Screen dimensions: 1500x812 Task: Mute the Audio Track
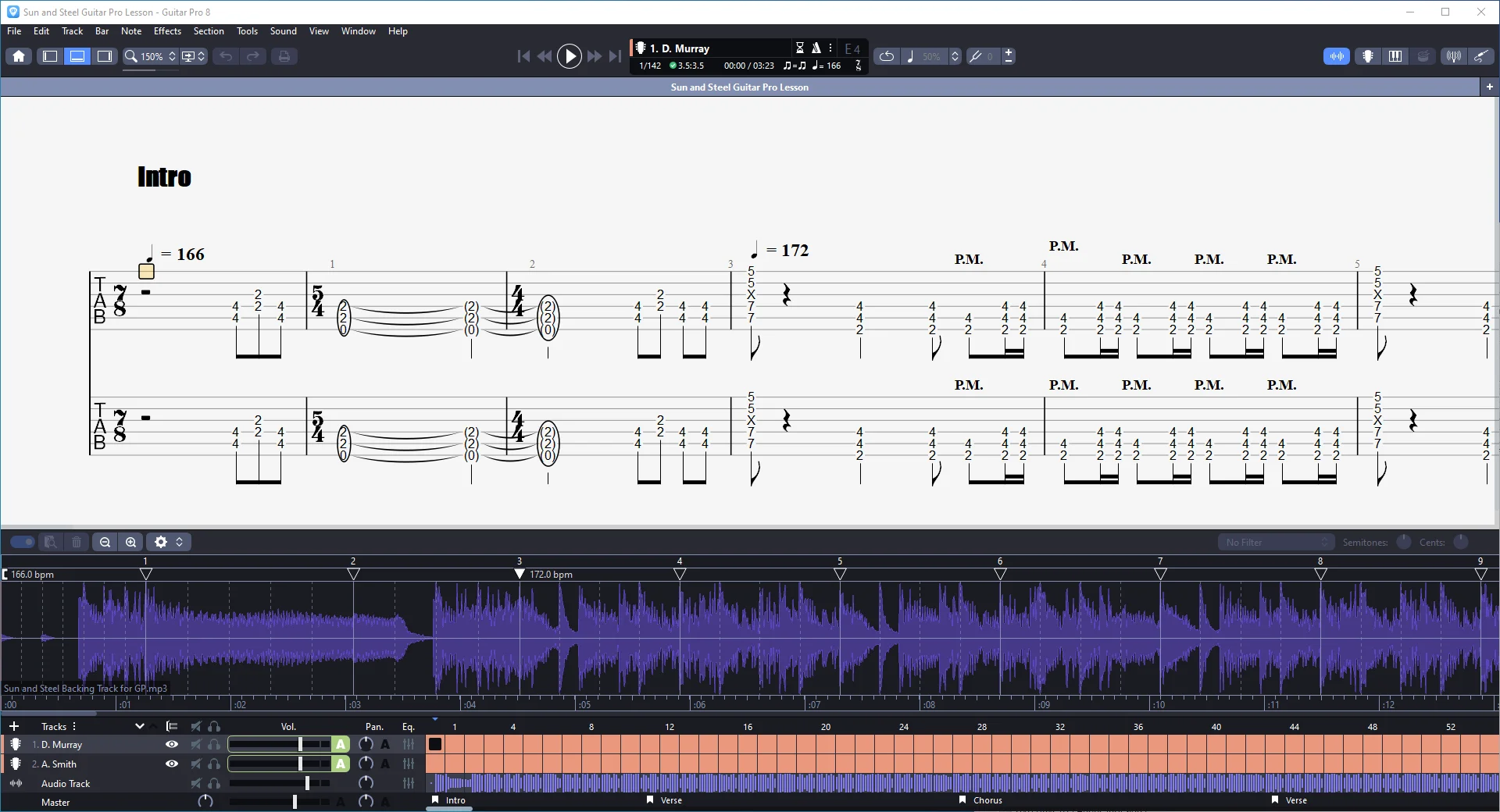click(x=196, y=783)
